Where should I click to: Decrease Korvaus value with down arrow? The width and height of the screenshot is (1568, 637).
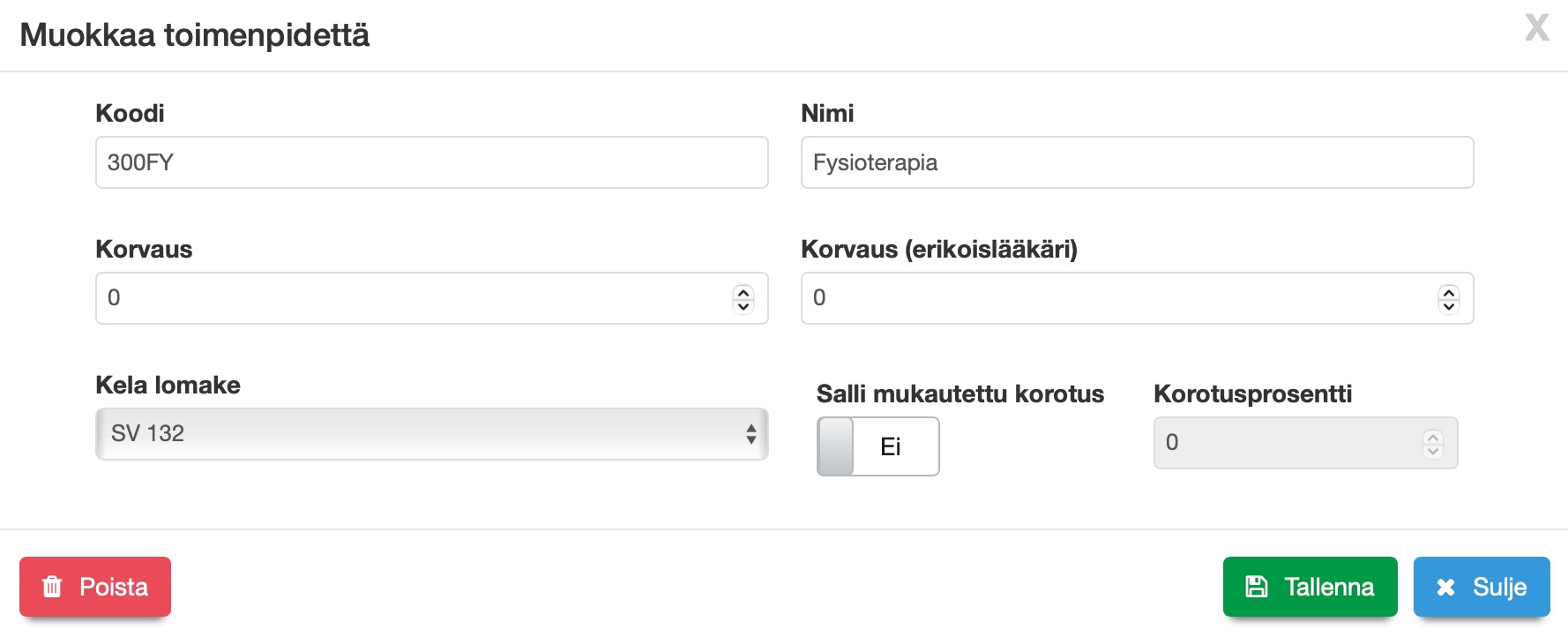(743, 306)
